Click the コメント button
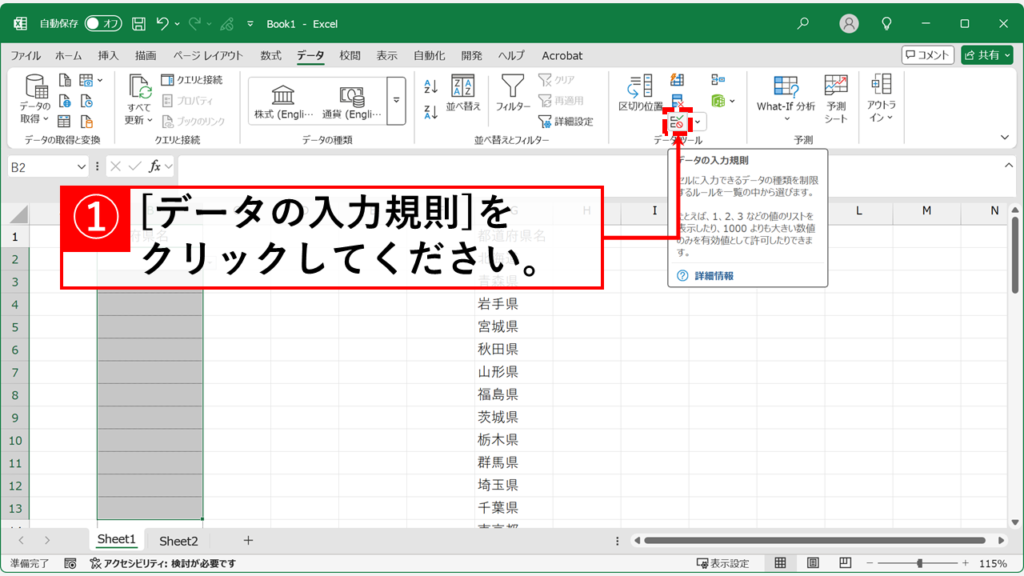The width and height of the screenshot is (1024, 576). [927, 55]
